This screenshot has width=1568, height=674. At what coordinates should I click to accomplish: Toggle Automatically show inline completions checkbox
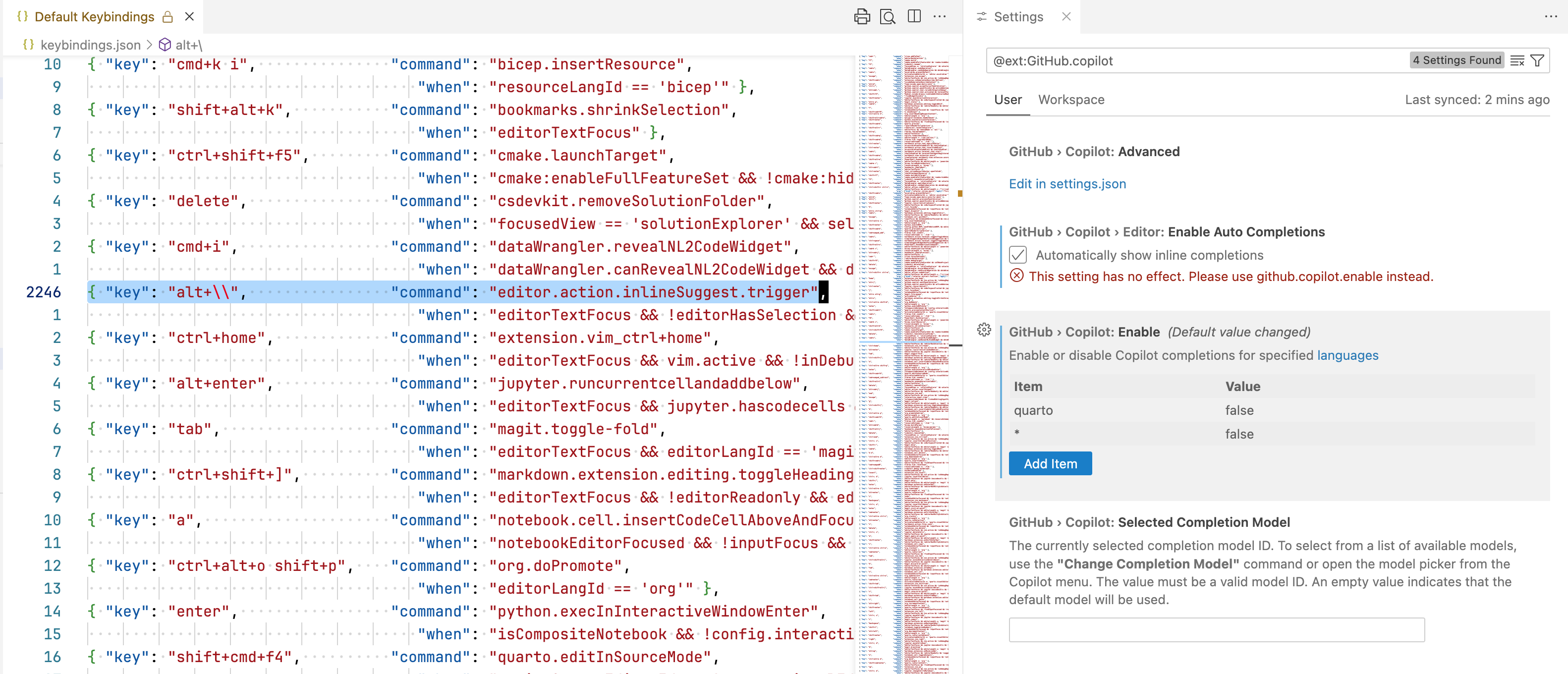point(1018,255)
